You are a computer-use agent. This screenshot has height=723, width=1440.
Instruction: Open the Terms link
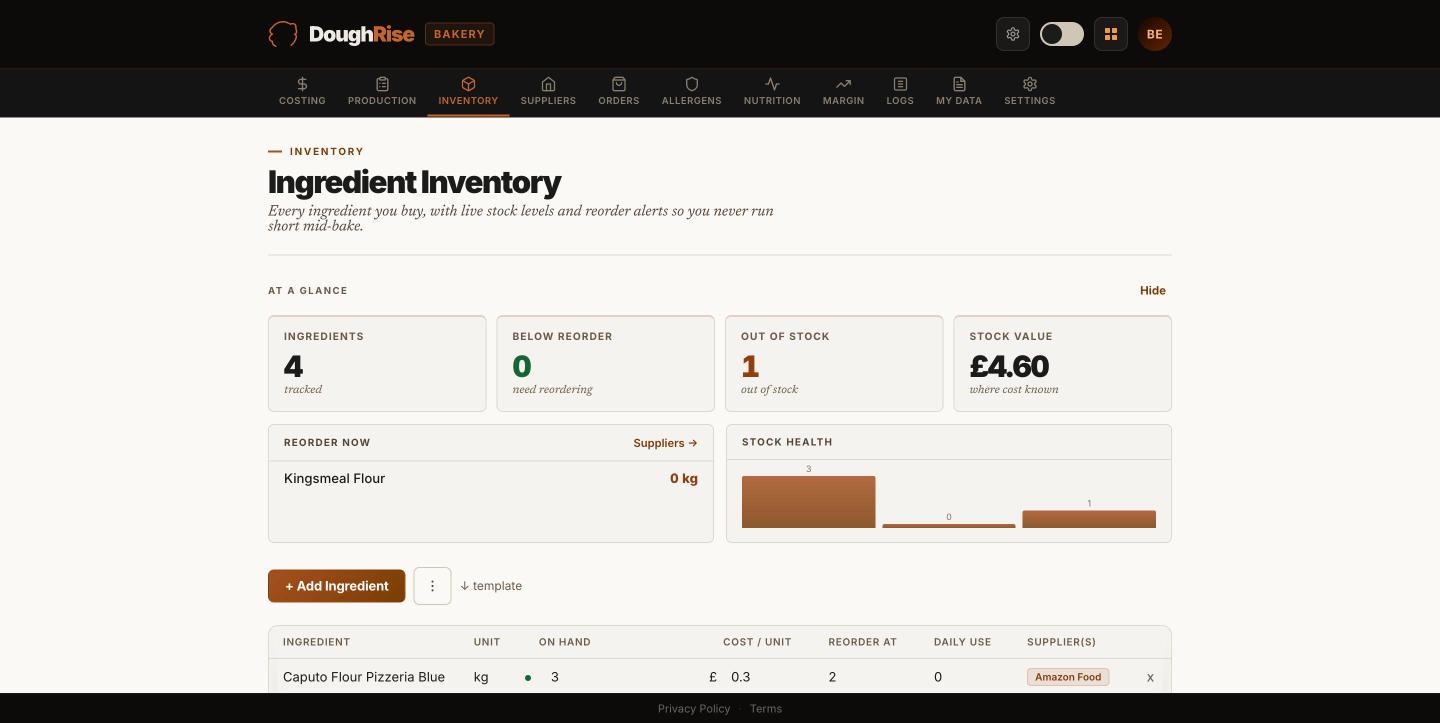pyautogui.click(x=766, y=709)
